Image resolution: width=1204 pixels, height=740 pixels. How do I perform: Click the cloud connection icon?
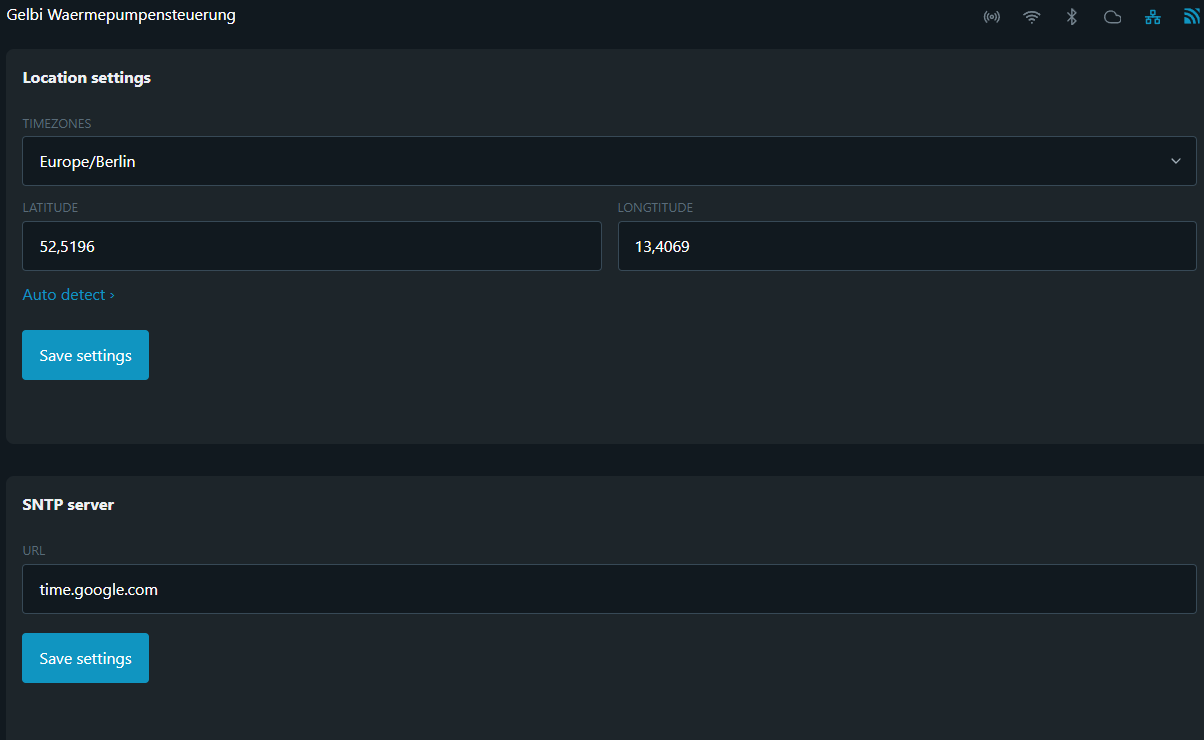pyautogui.click(x=1112, y=17)
